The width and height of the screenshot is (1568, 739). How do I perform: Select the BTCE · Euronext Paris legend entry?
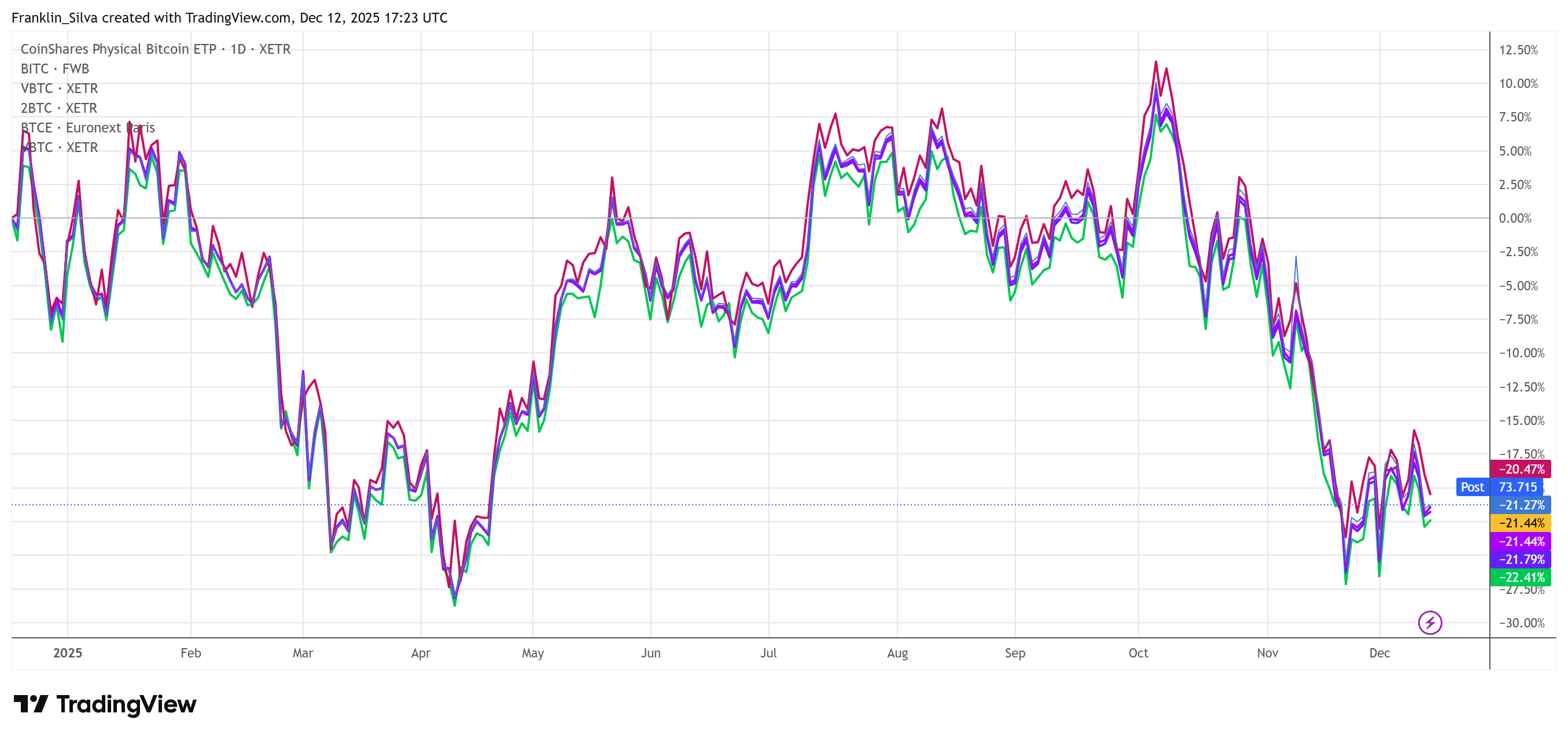point(87,128)
